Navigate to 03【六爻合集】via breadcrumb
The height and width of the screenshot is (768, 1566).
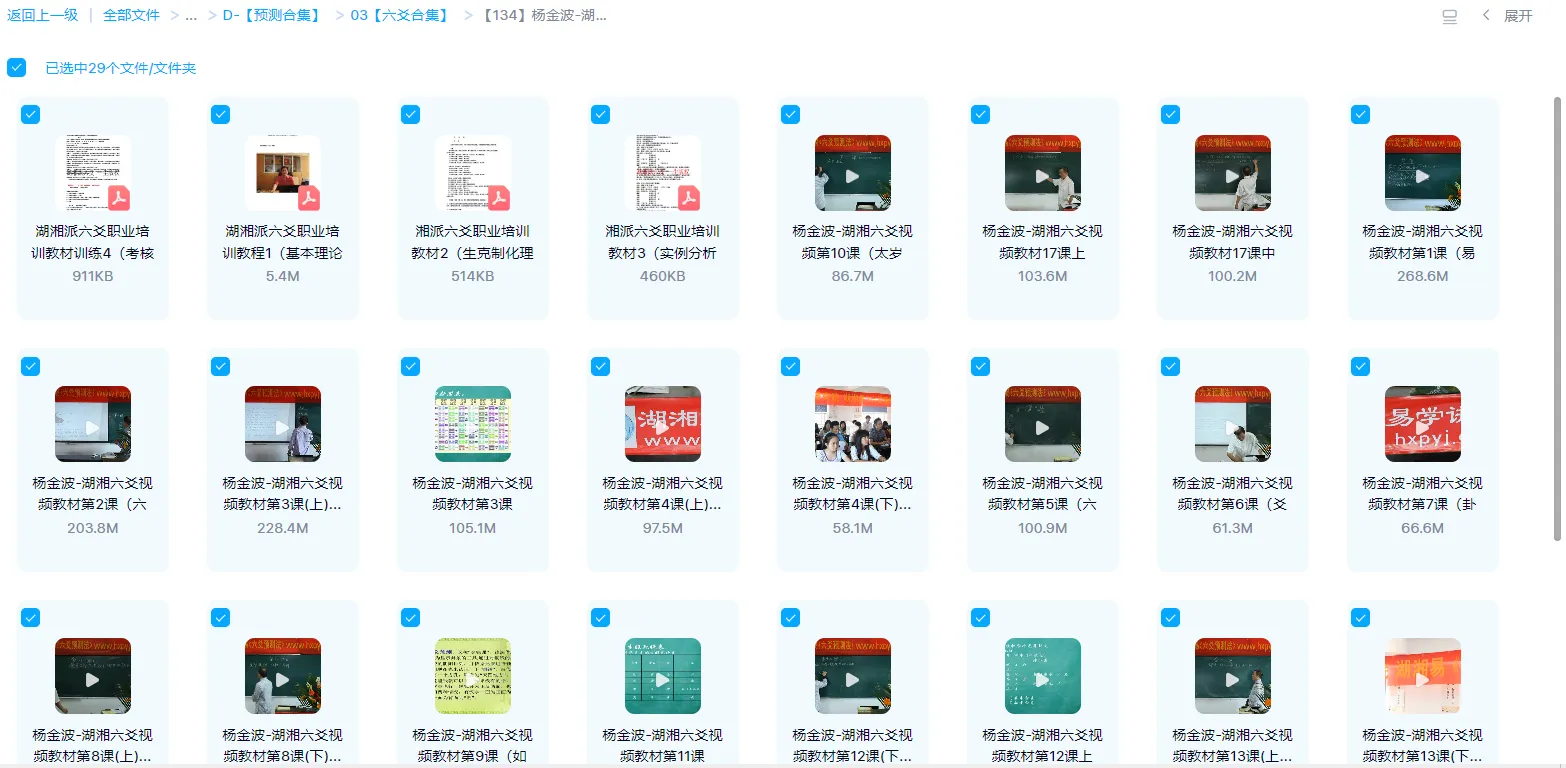[398, 15]
